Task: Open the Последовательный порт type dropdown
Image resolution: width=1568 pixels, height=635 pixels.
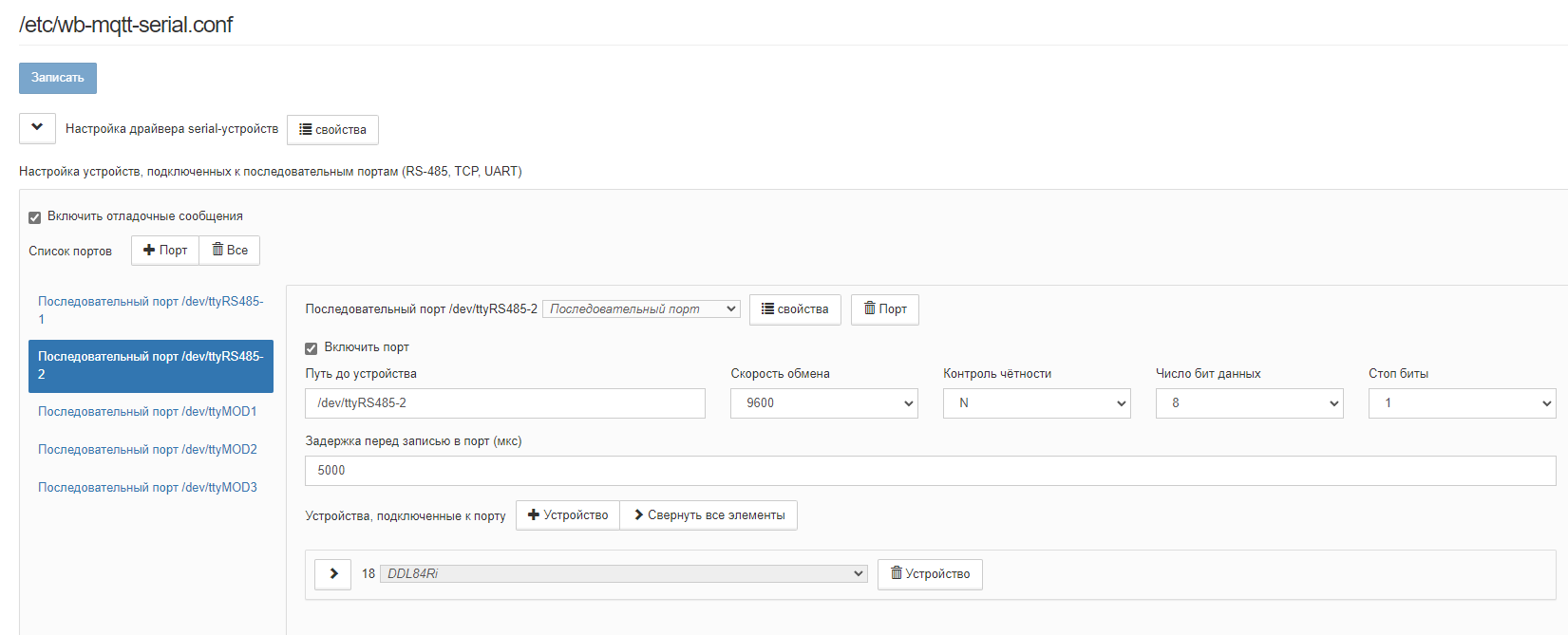Action: [x=641, y=309]
